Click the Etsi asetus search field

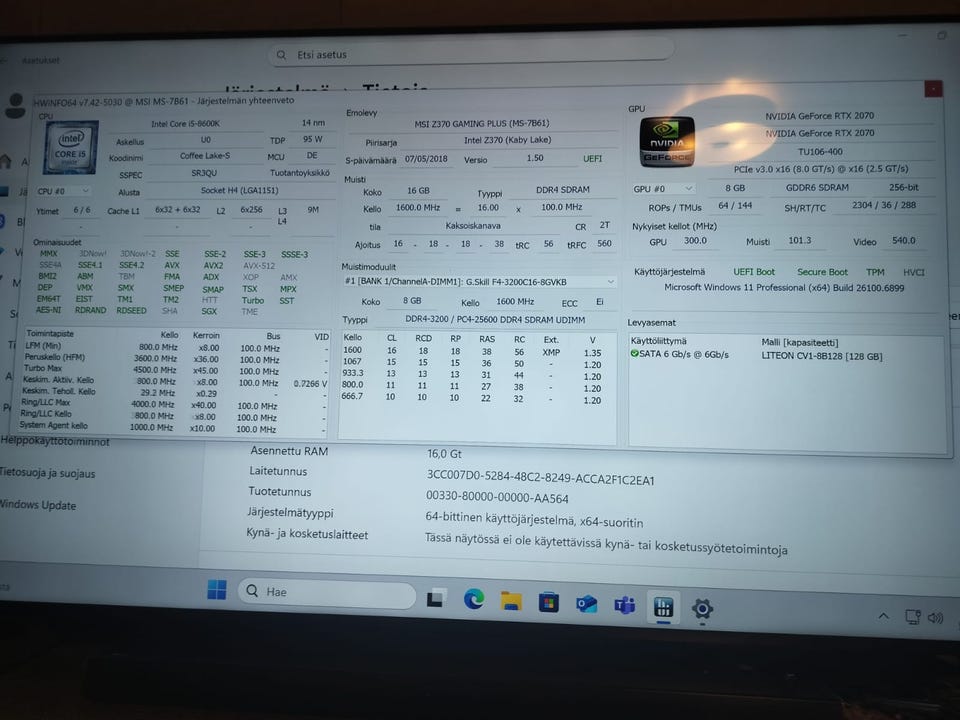(471, 54)
